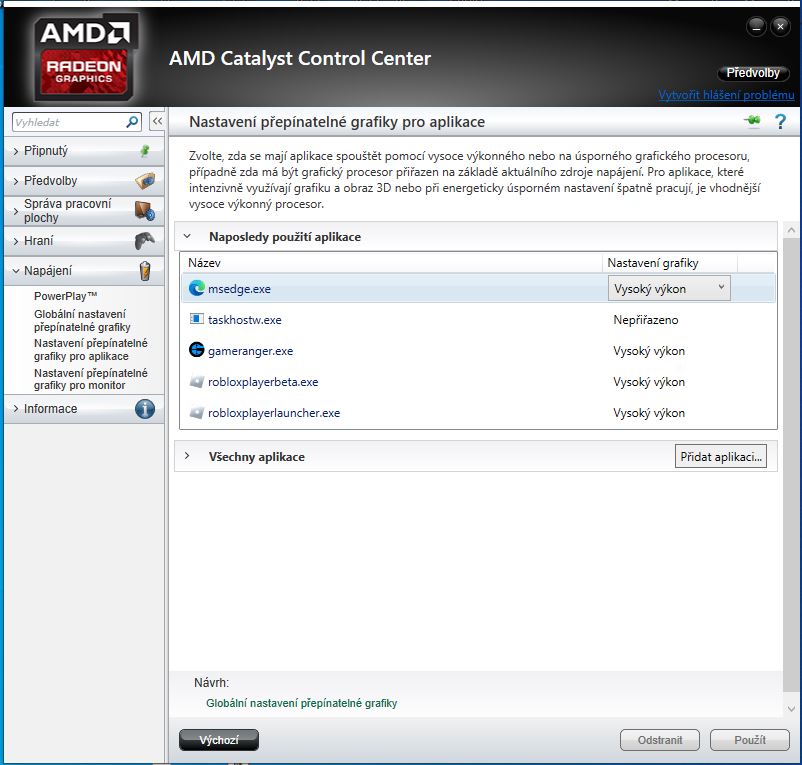Collapse sidebar with double-arrow button
Viewport: 802px width, 765px height.
pos(157,121)
